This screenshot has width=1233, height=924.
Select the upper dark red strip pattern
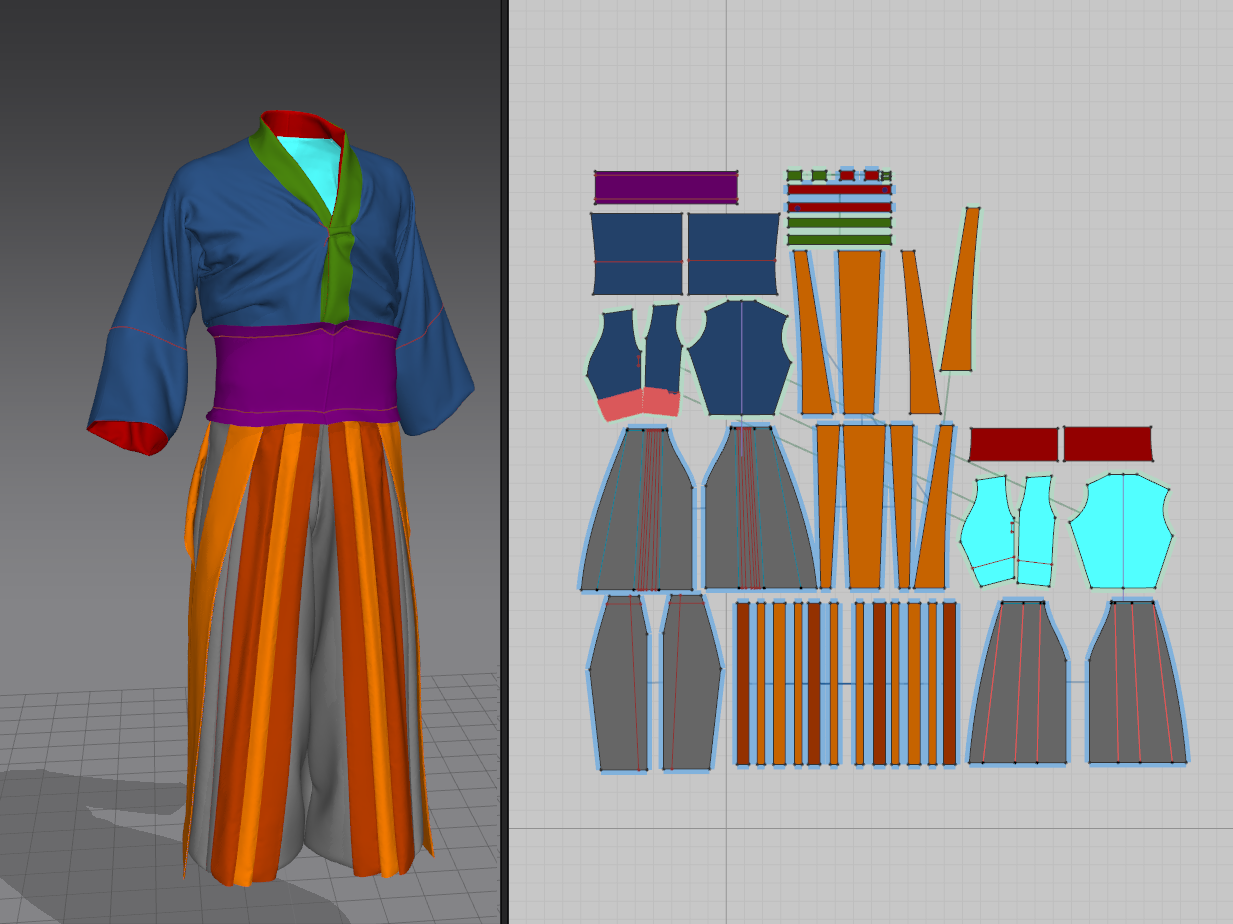pyautogui.click(x=839, y=189)
